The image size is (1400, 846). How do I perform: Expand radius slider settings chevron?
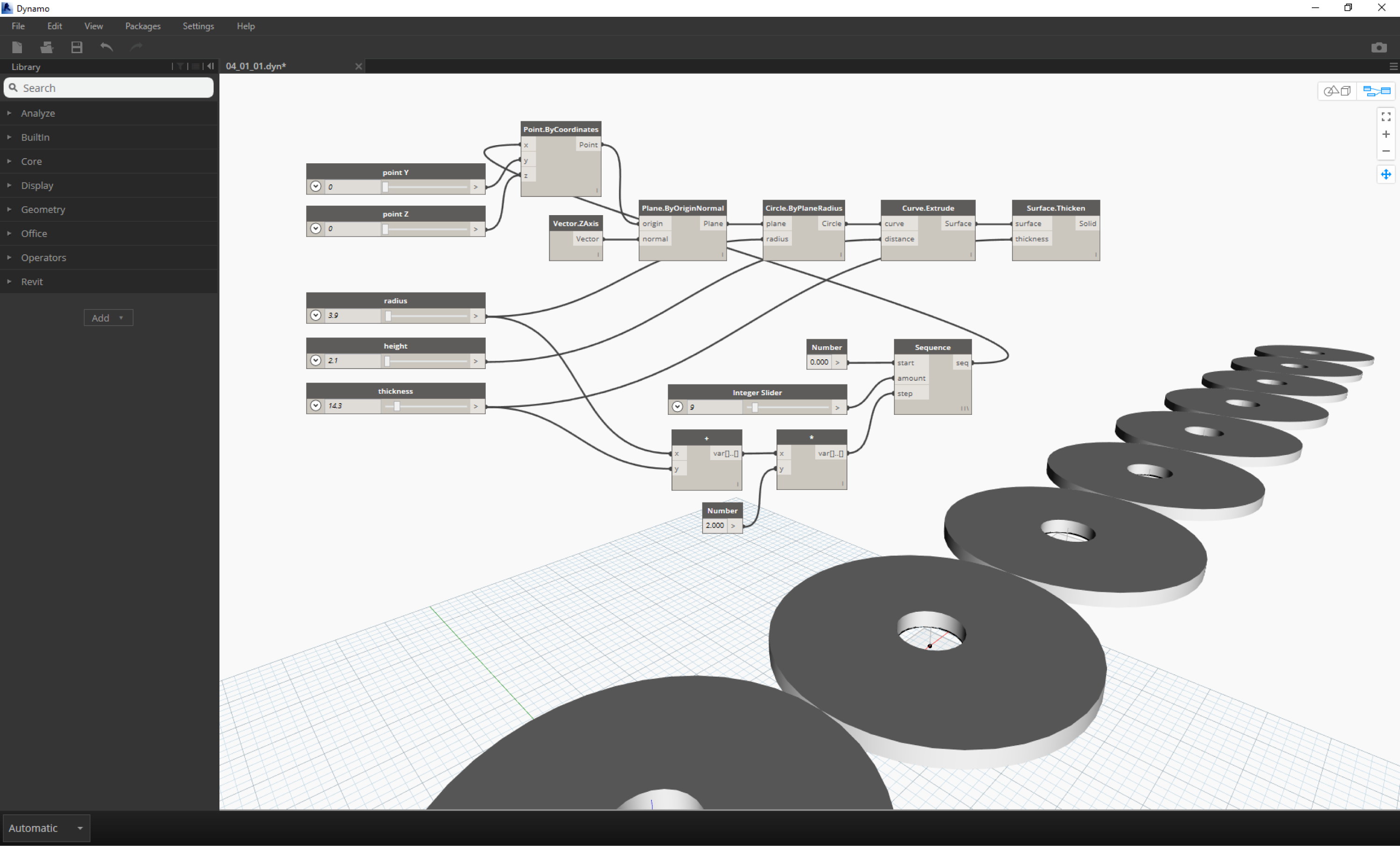tap(316, 315)
